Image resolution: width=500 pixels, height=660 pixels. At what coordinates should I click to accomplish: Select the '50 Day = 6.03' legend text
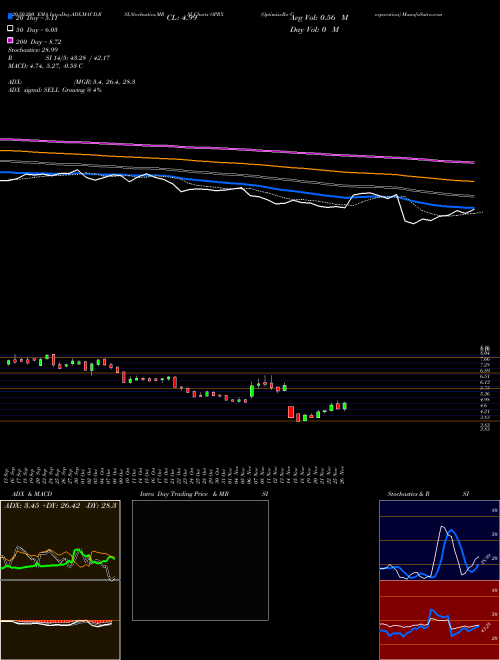(x=37, y=30)
